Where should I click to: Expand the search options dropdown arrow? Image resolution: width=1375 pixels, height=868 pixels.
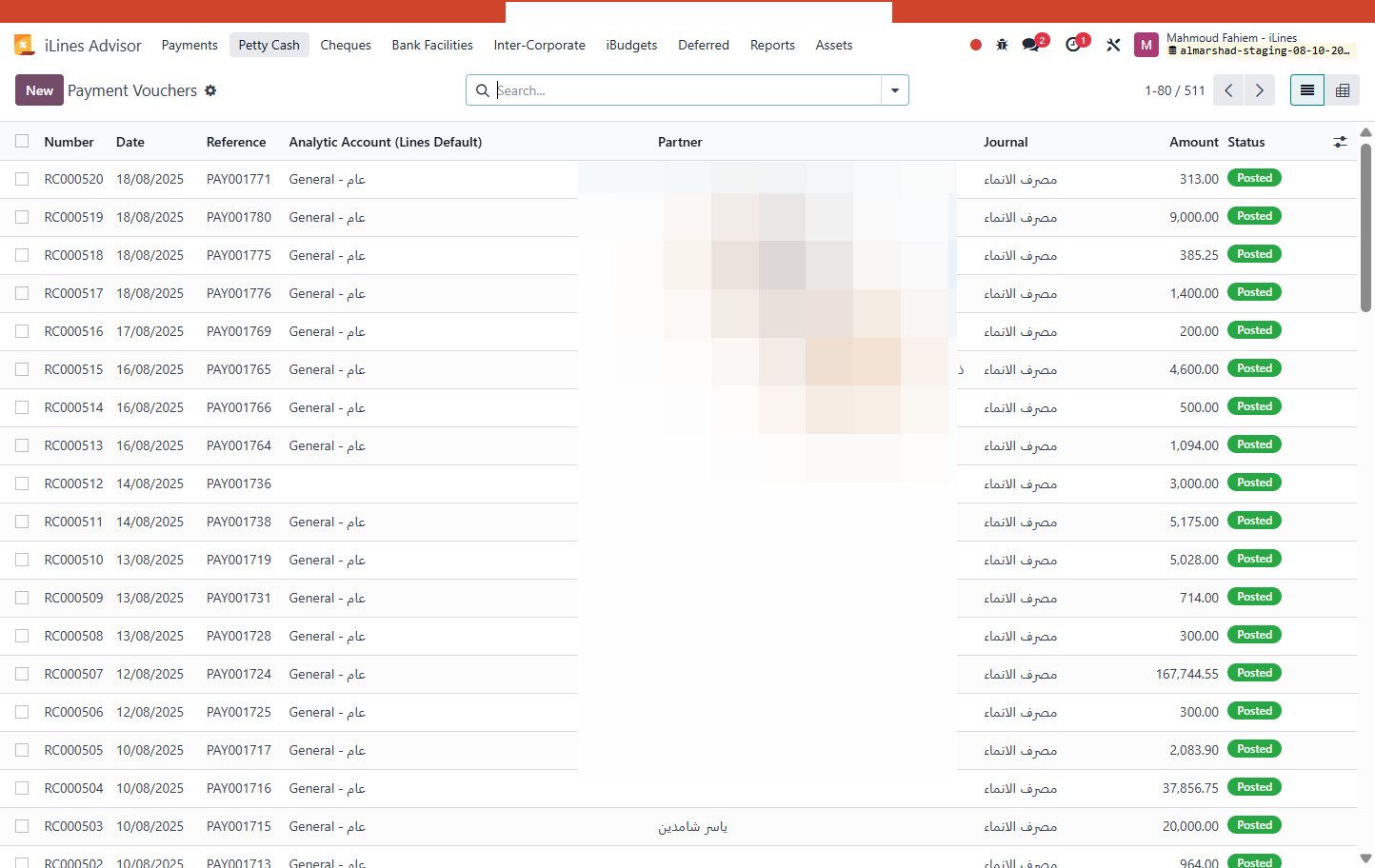point(895,90)
